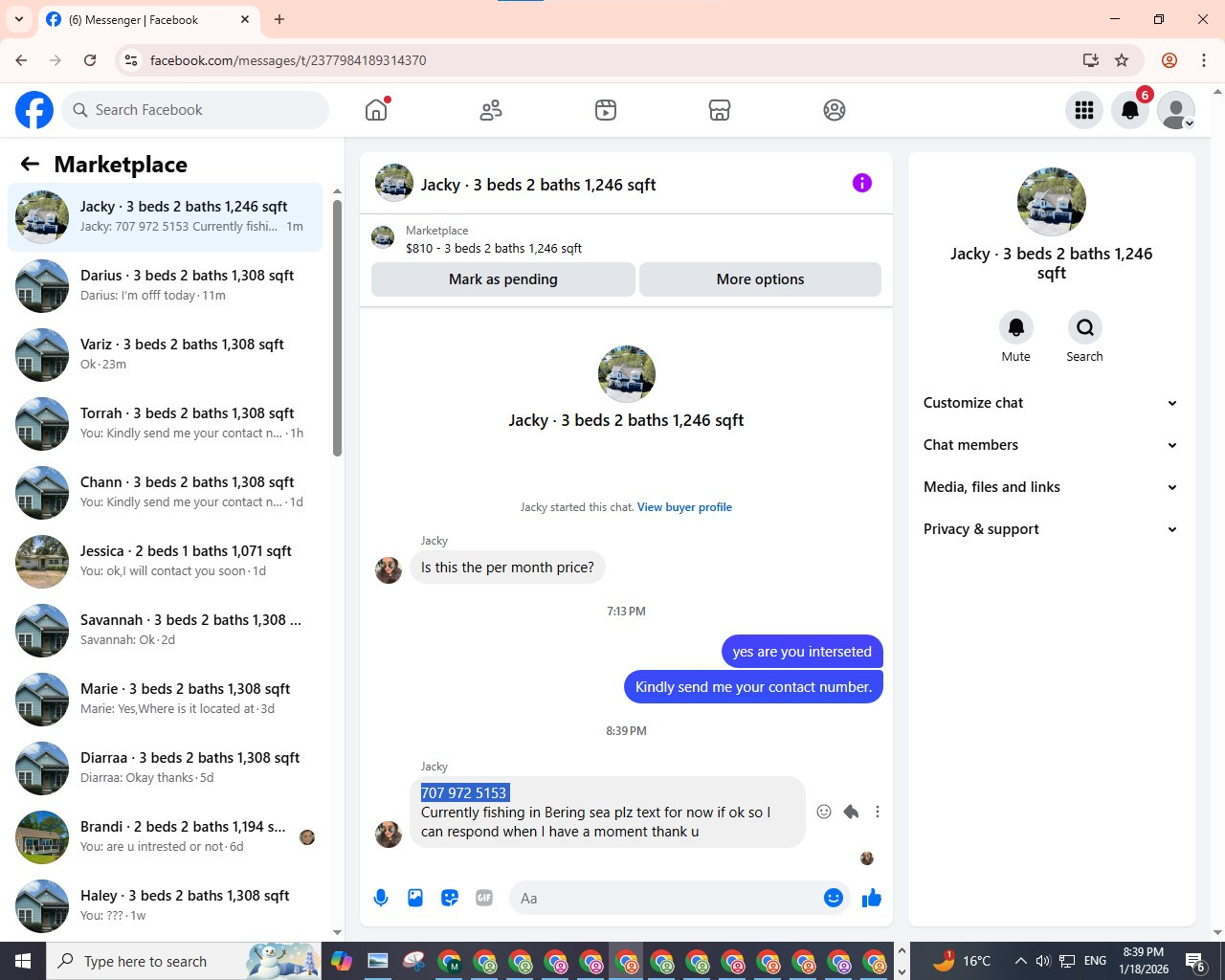This screenshot has height=980, width=1225.
Task: Send a thumbs-up like
Action: point(871,898)
